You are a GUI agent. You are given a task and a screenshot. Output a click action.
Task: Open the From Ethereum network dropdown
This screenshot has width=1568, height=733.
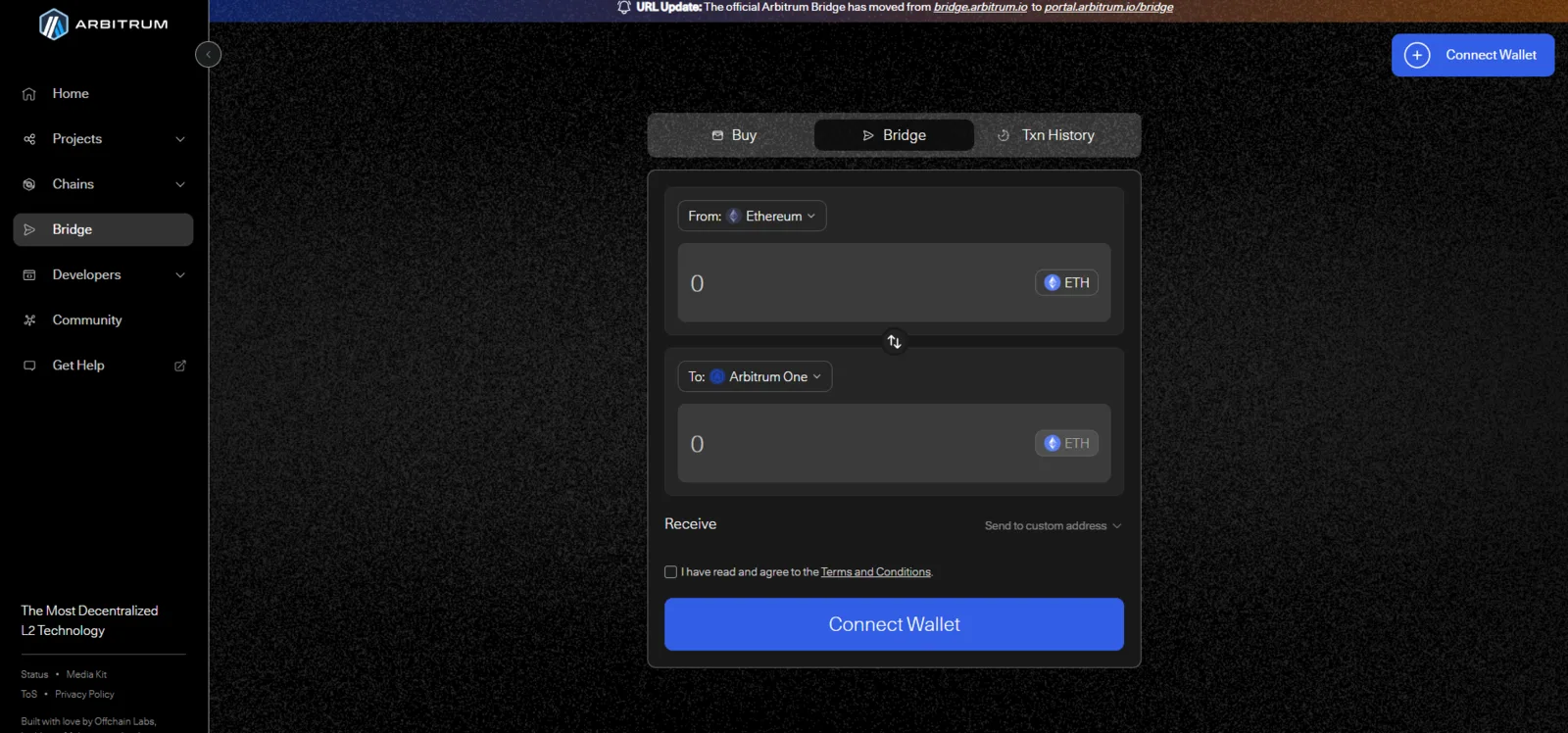click(x=752, y=217)
